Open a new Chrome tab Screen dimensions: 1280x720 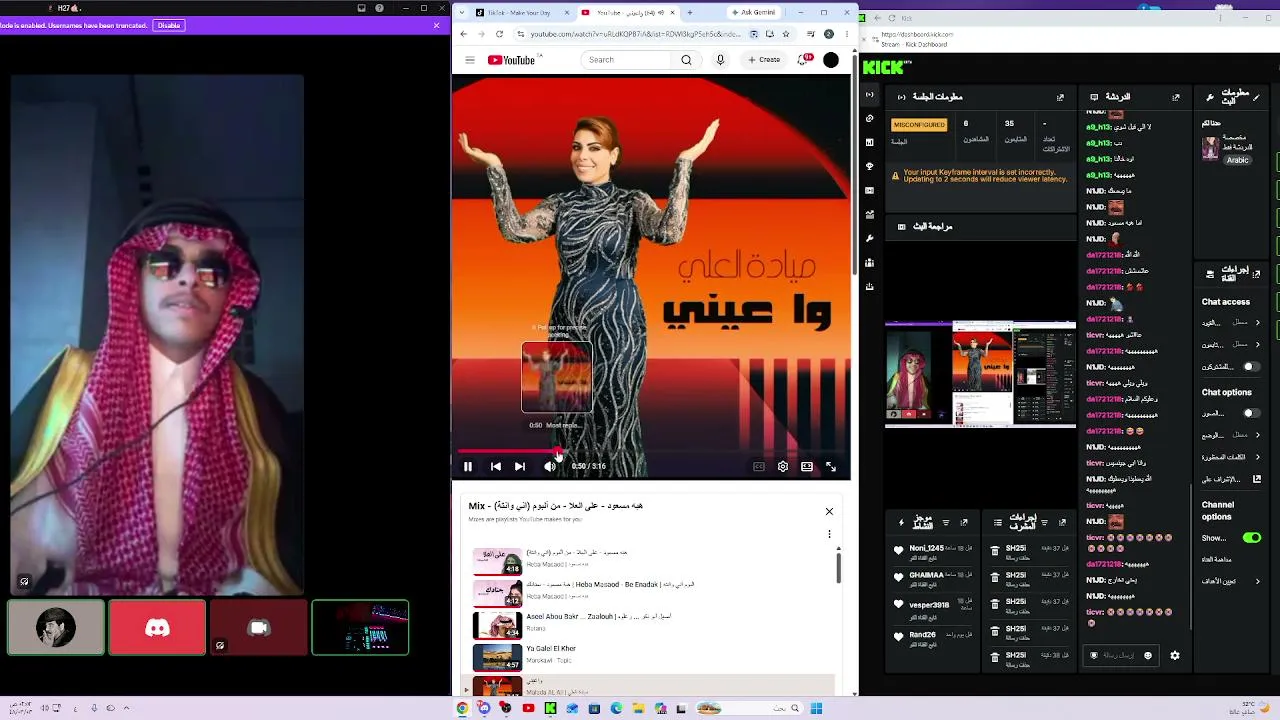point(692,13)
